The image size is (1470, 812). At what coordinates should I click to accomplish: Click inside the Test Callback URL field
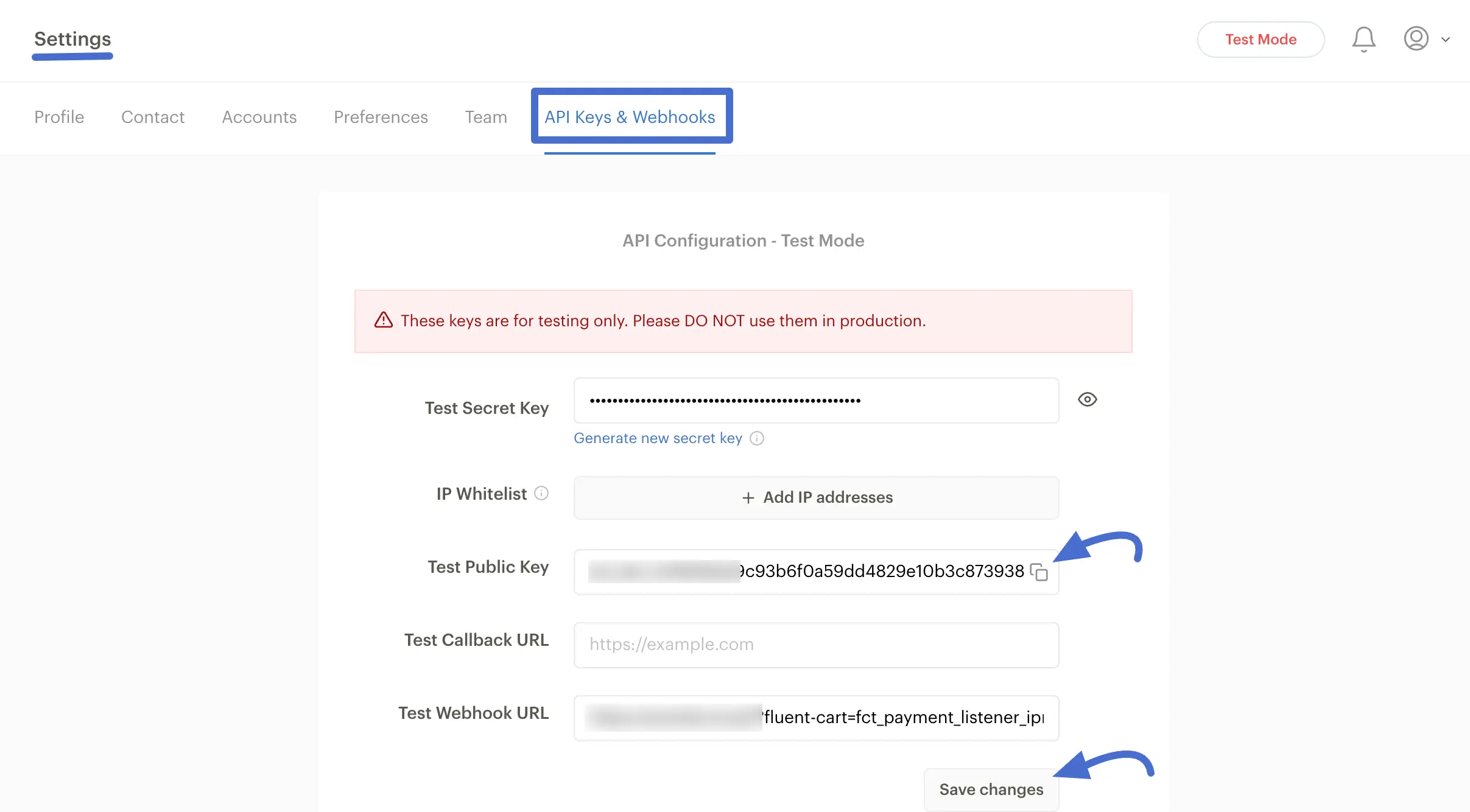point(815,645)
